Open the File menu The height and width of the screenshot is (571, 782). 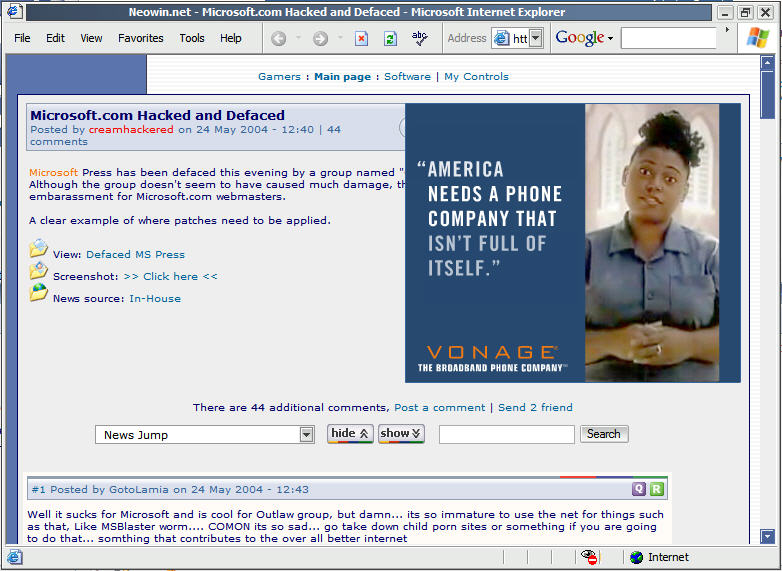[22, 38]
